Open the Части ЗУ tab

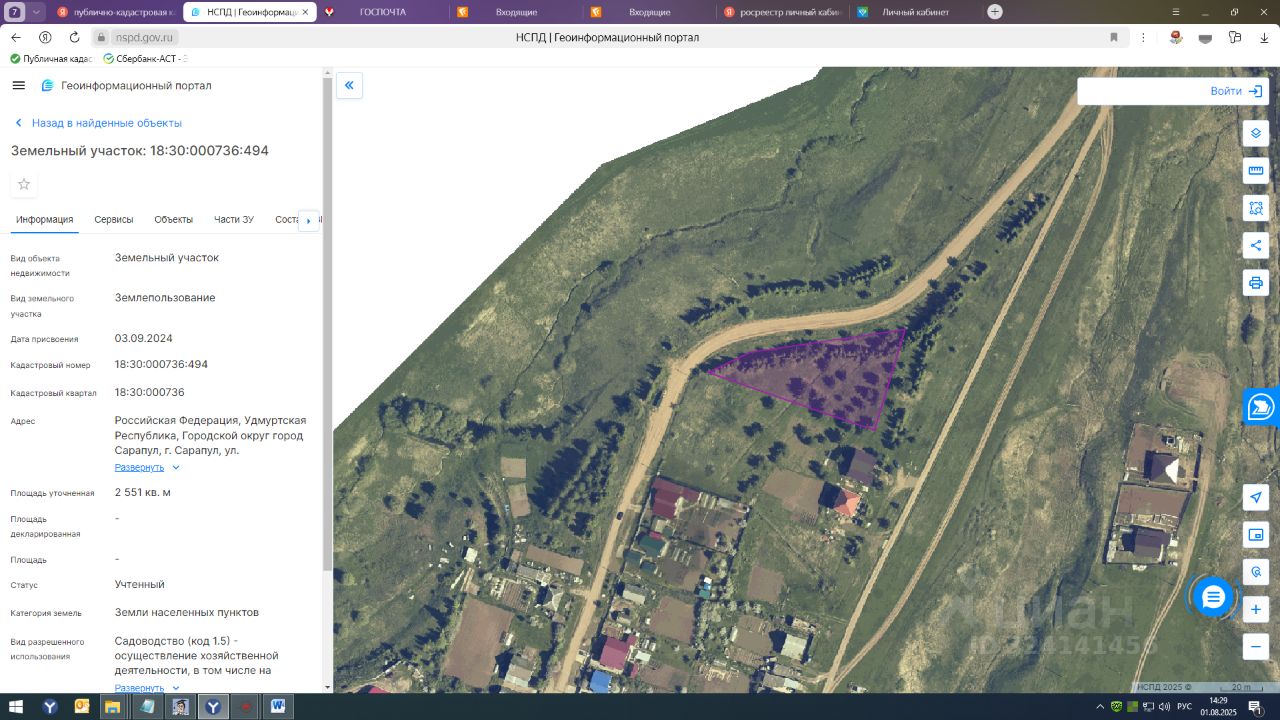(234, 220)
